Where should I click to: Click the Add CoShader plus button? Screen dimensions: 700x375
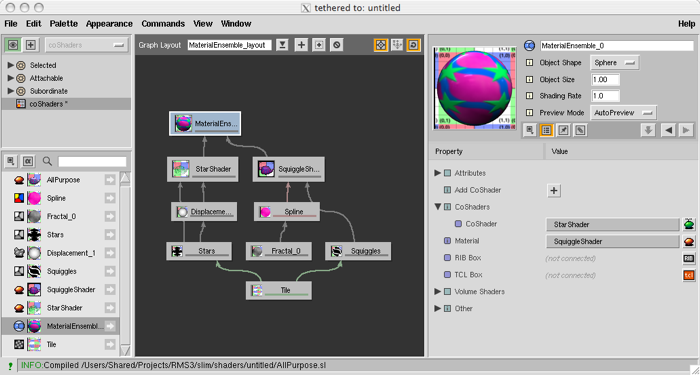click(554, 191)
